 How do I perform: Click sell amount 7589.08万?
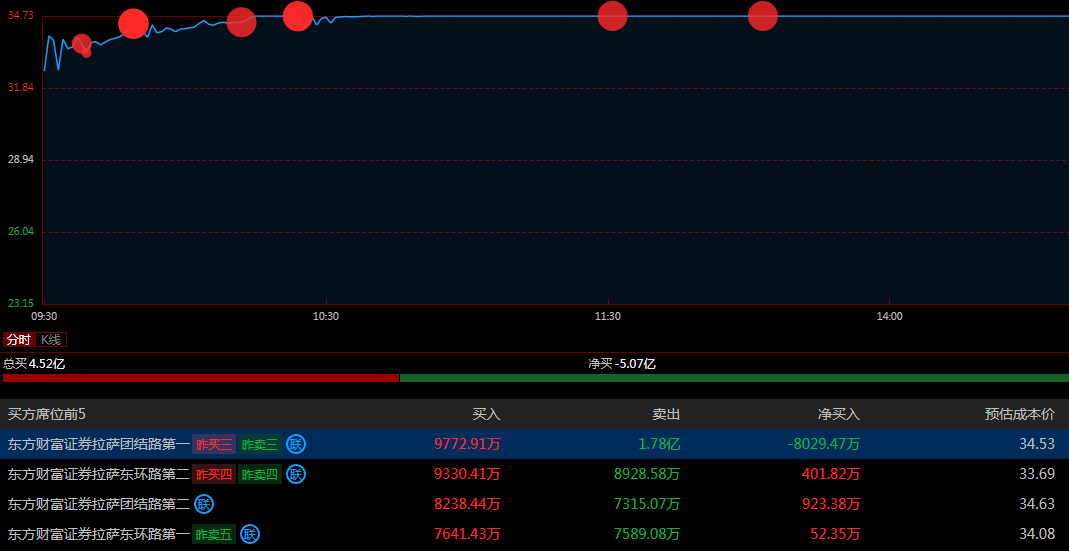tap(647, 535)
